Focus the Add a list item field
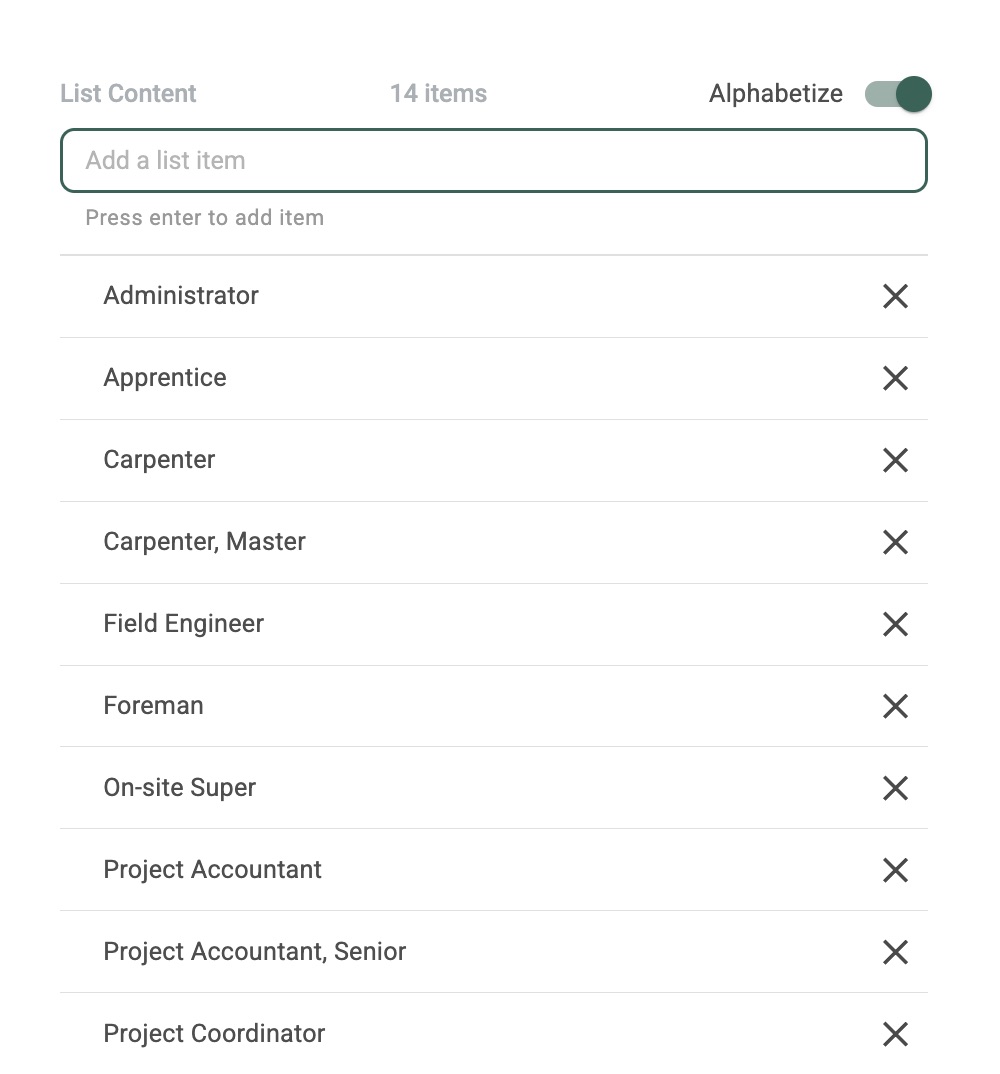 [x=494, y=160]
